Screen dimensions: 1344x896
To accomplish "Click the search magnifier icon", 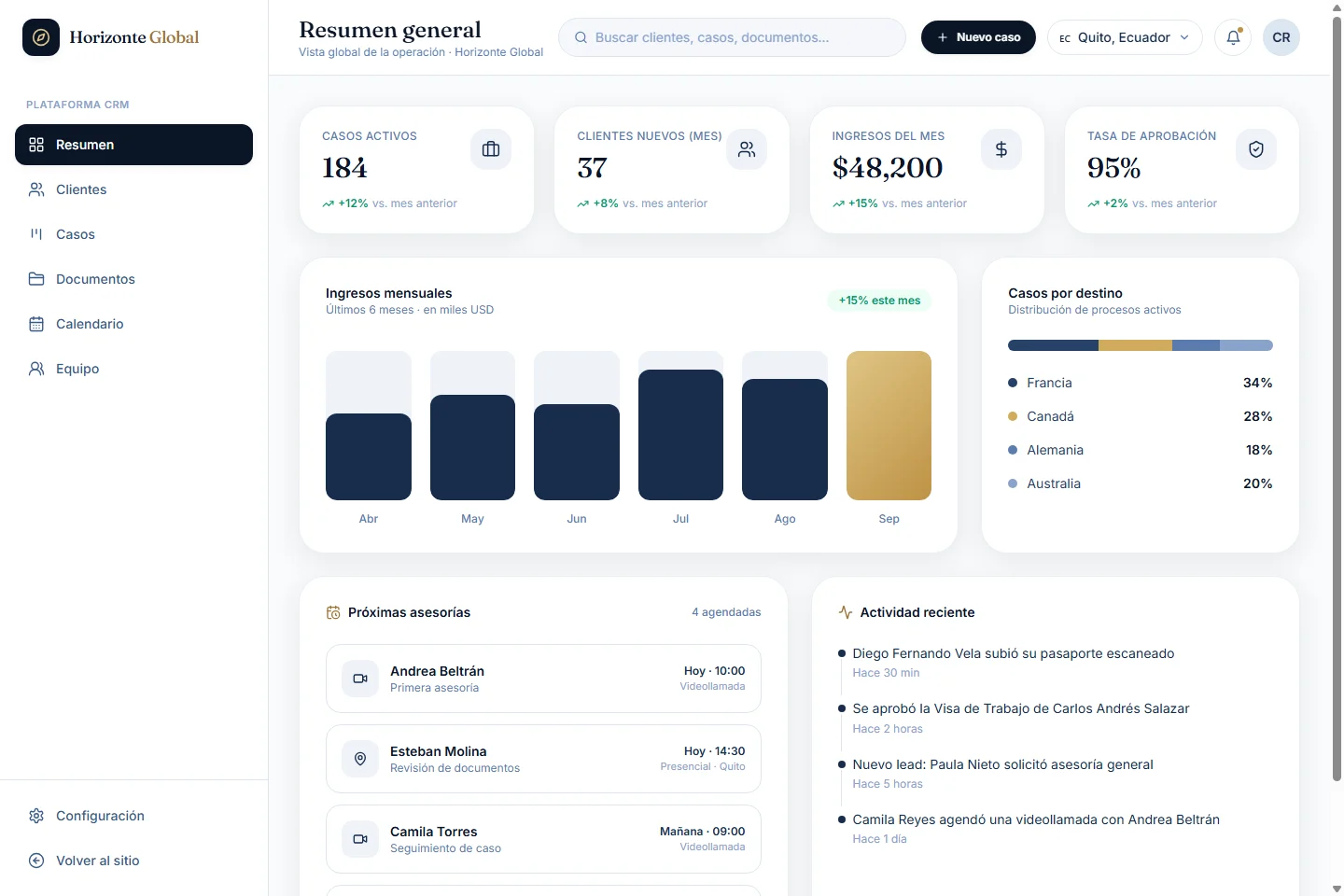I will 581,37.
